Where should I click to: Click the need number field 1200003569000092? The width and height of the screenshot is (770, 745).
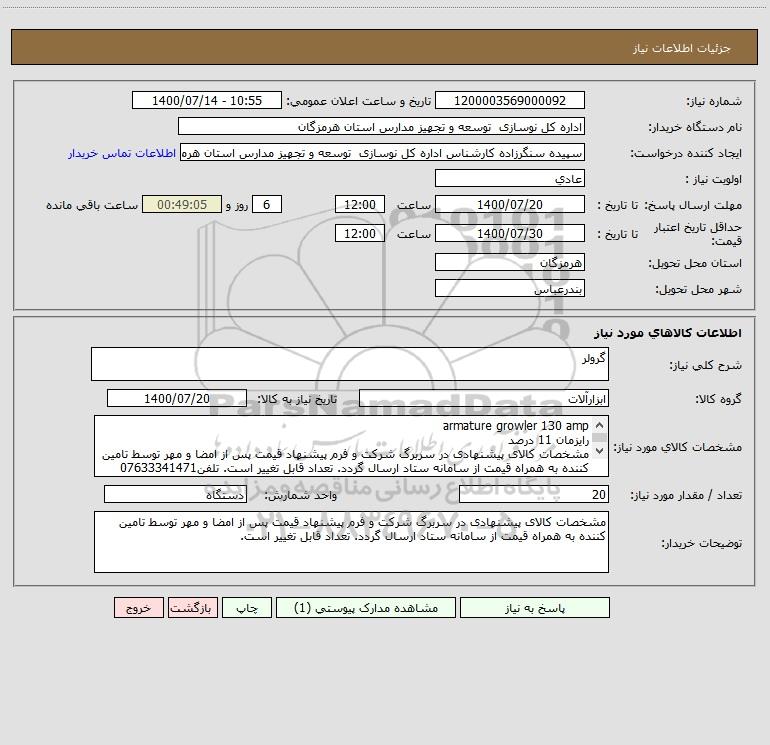pyautogui.click(x=510, y=101)
